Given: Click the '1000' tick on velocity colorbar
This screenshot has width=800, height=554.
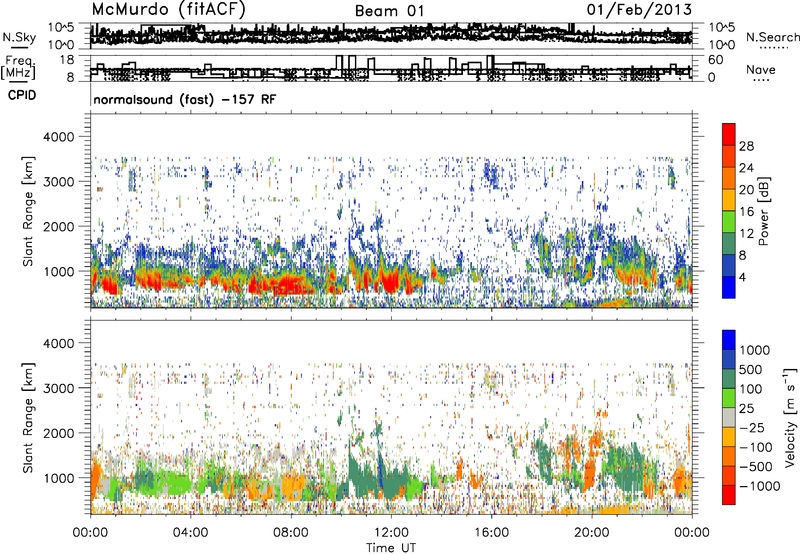Looking at the screenshot, I should [754, 350].
